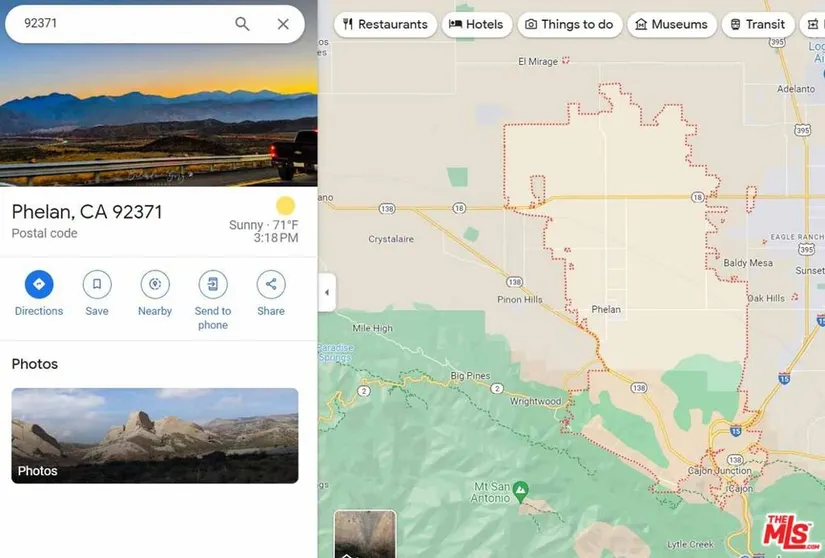Click the sunny weather icon
This screenshot has width=825, height=558.
[286, 206]
